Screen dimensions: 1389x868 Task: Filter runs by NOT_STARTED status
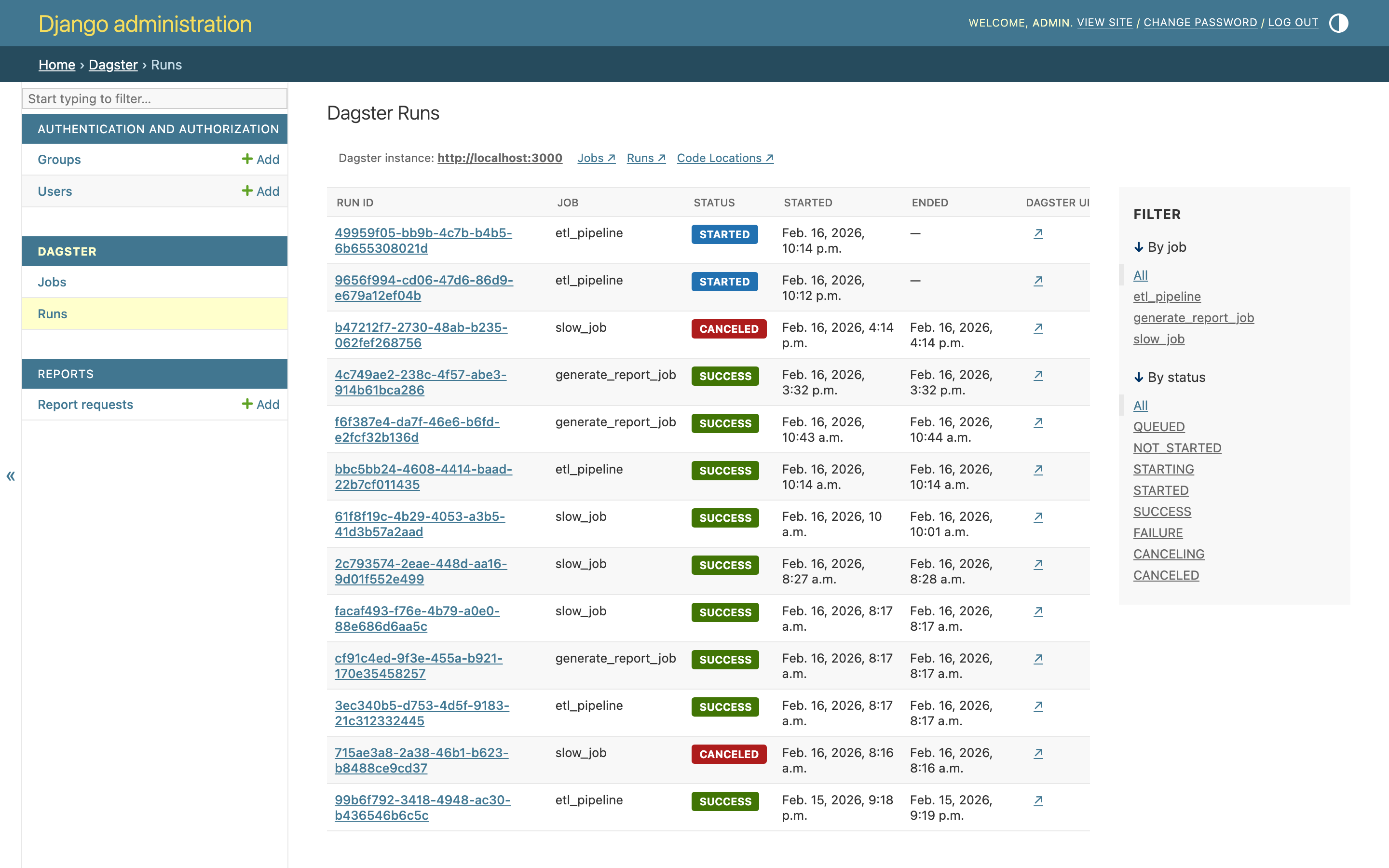1177,448
